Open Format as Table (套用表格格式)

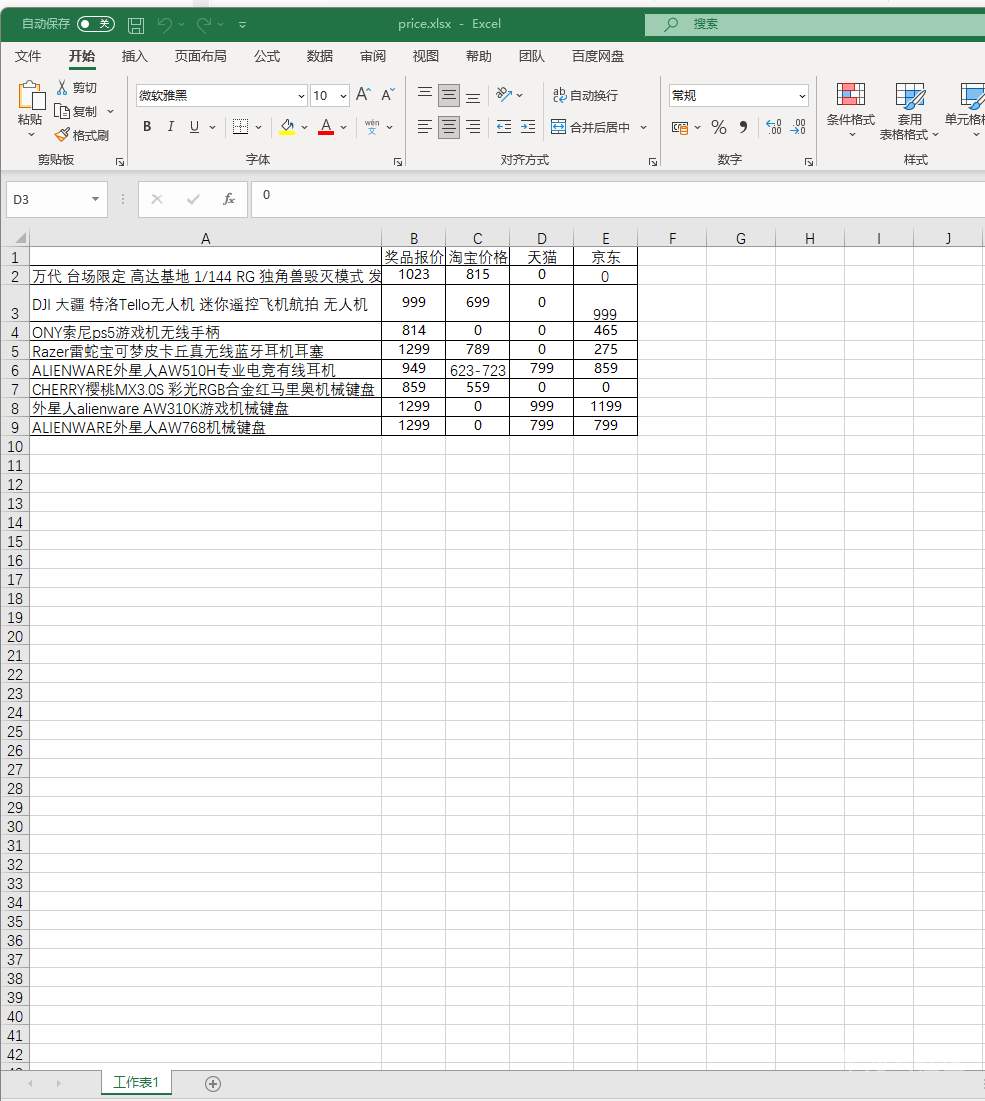point(909,110)
